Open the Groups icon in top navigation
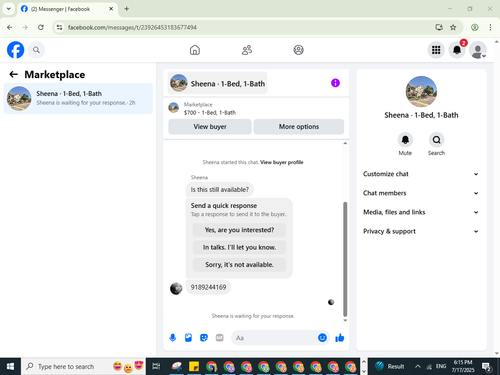 tap(298, 50)
